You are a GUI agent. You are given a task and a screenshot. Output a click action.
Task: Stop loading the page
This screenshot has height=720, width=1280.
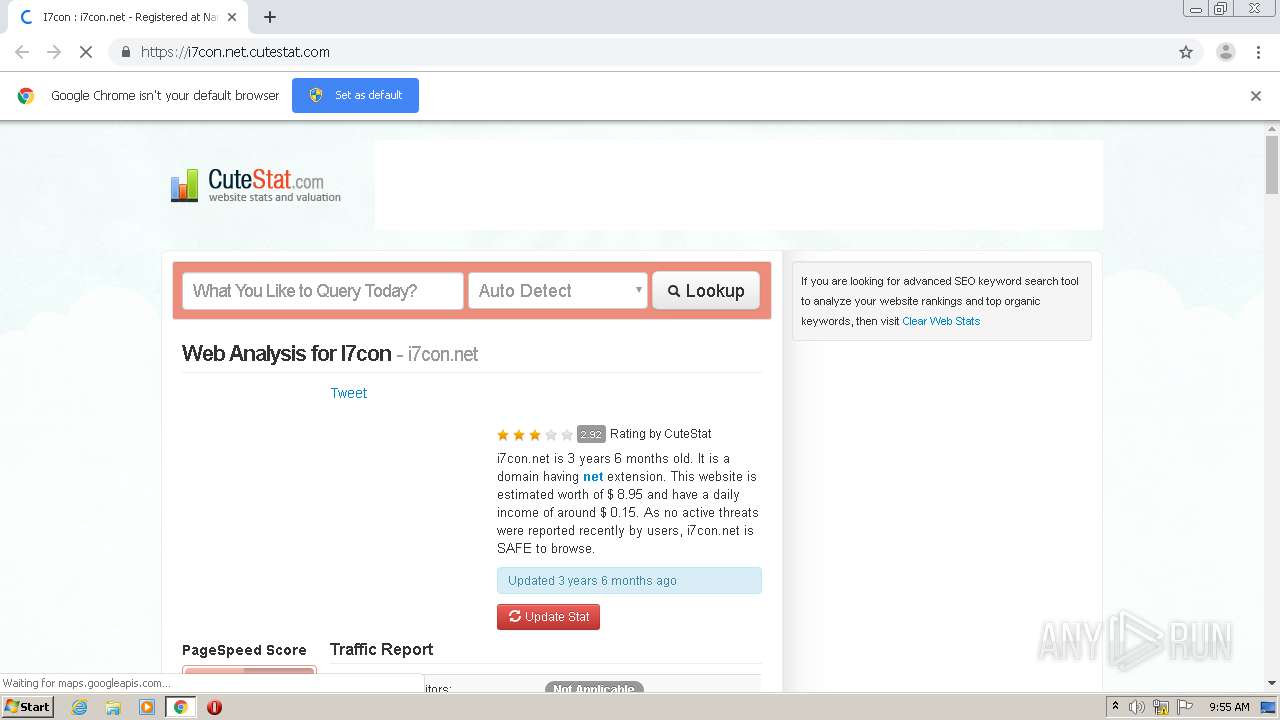pyautogui.click(x=86, y=52)
